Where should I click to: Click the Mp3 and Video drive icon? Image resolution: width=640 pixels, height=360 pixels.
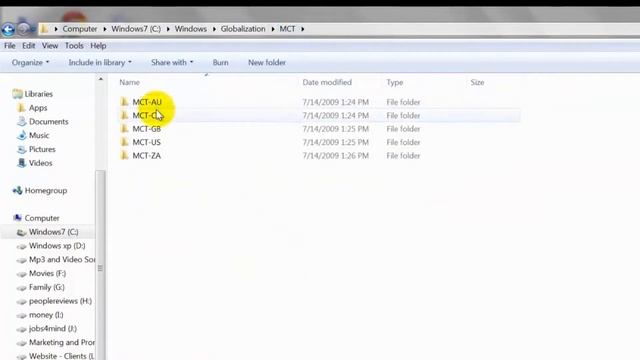pos(22,260)
